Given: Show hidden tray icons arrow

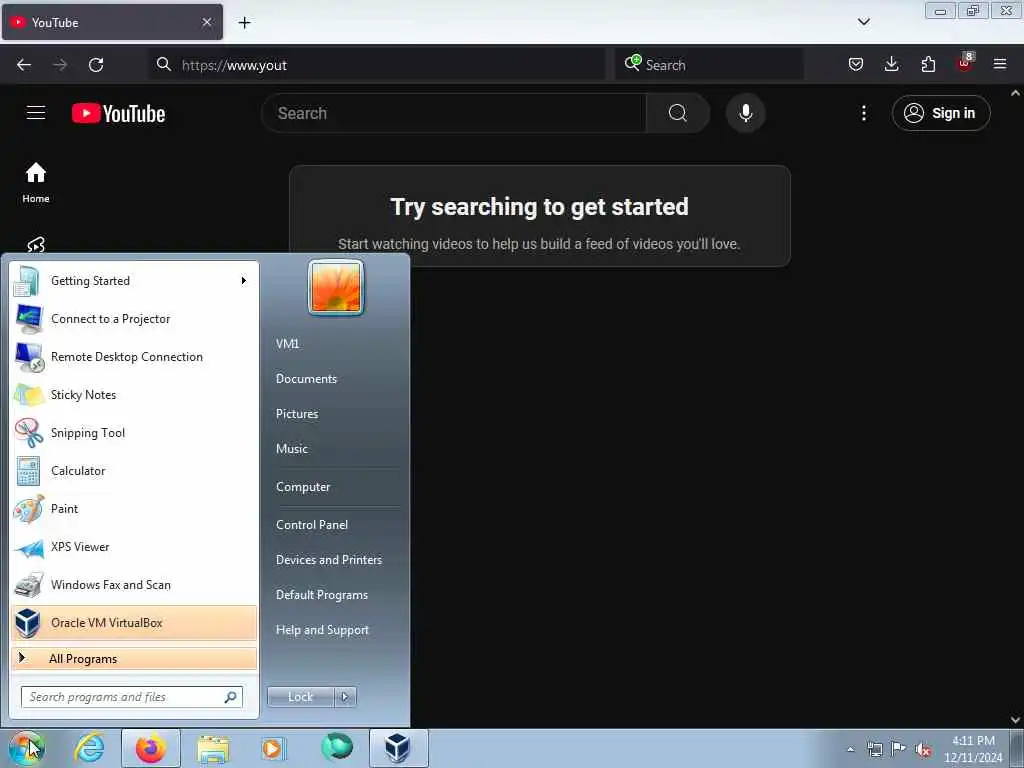Looking at the screenshot, I should point(850,749).
